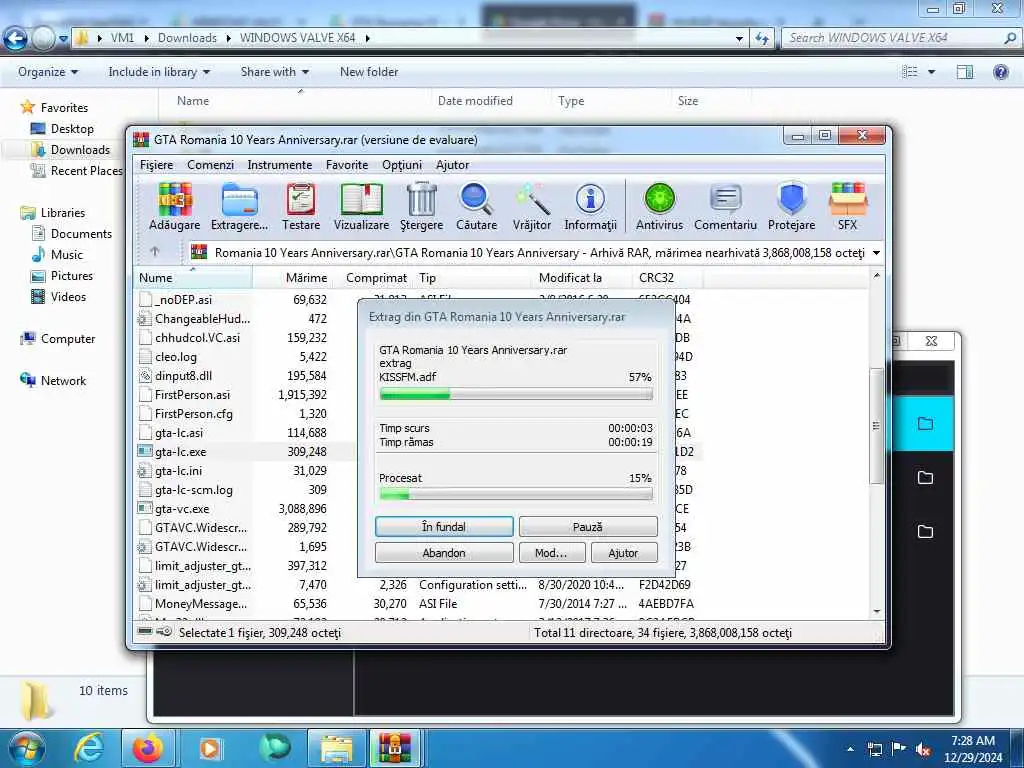Click the Căutare magnifier icon
This screenshot has width=1024, height=768.
(x=476, y=206)
